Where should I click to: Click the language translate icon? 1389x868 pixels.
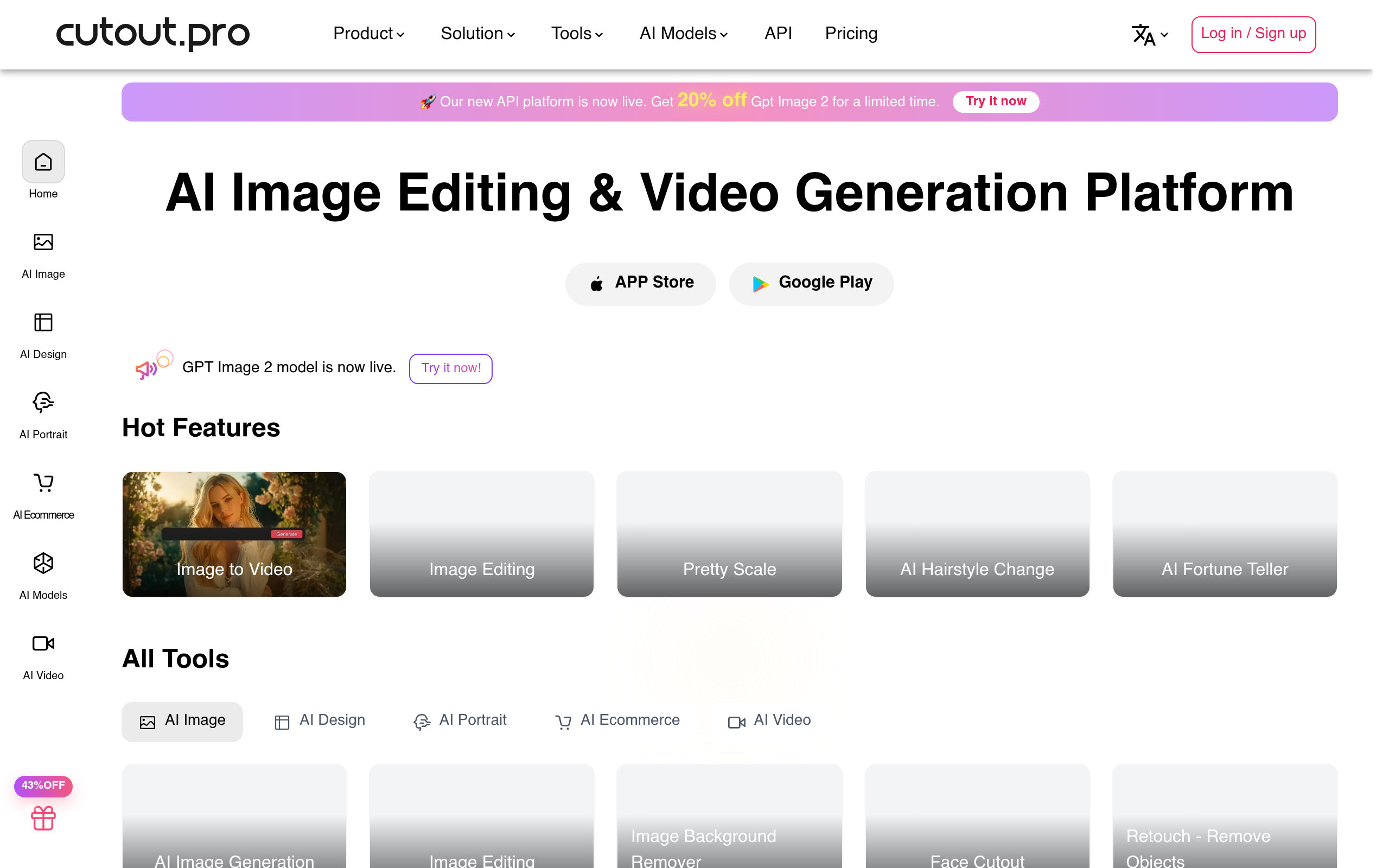(x=1143, y=34)
